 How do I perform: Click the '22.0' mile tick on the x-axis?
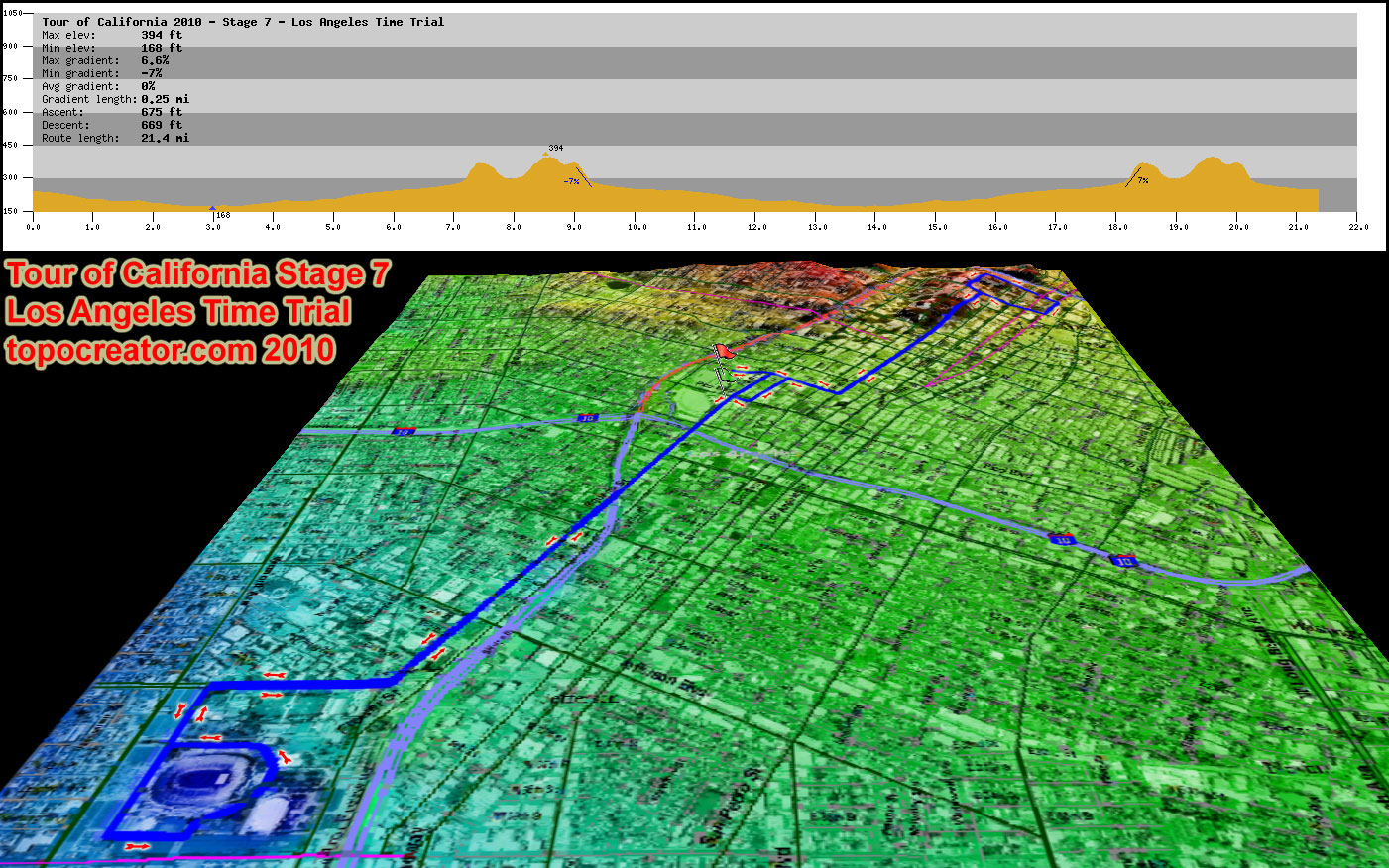click(x=1358, y=227)
